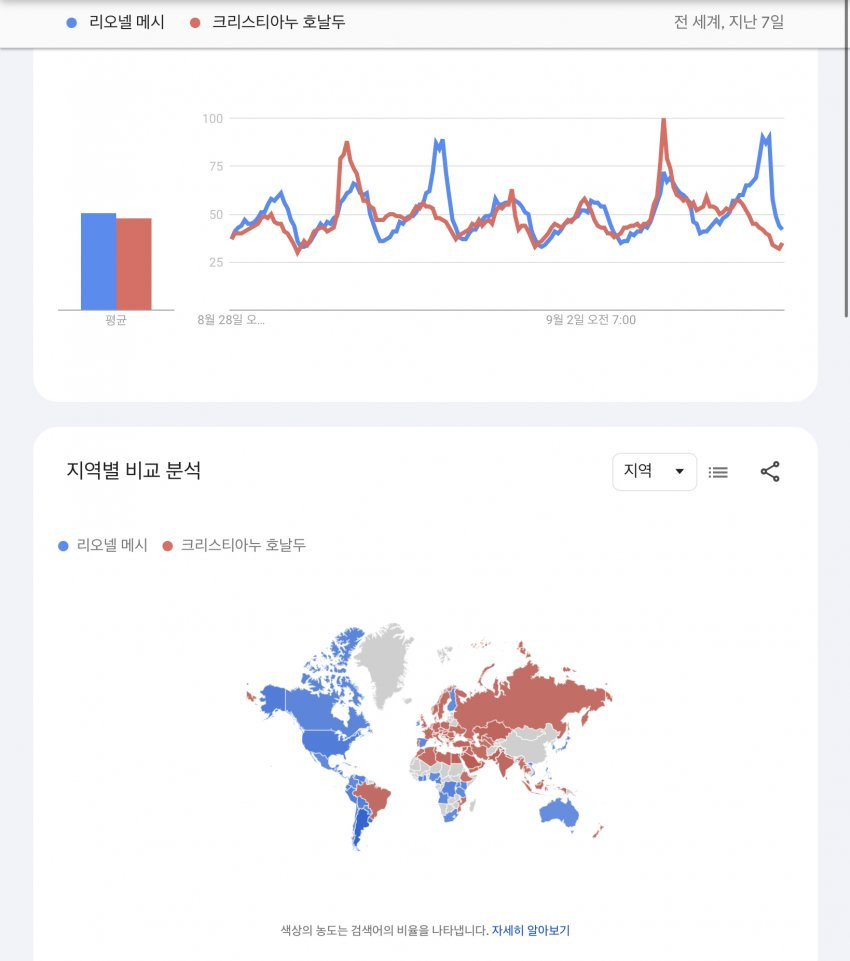The width and height of the screenshot is (850, 961).
Task: Click the red average bar
Action: tap(134, 264)
